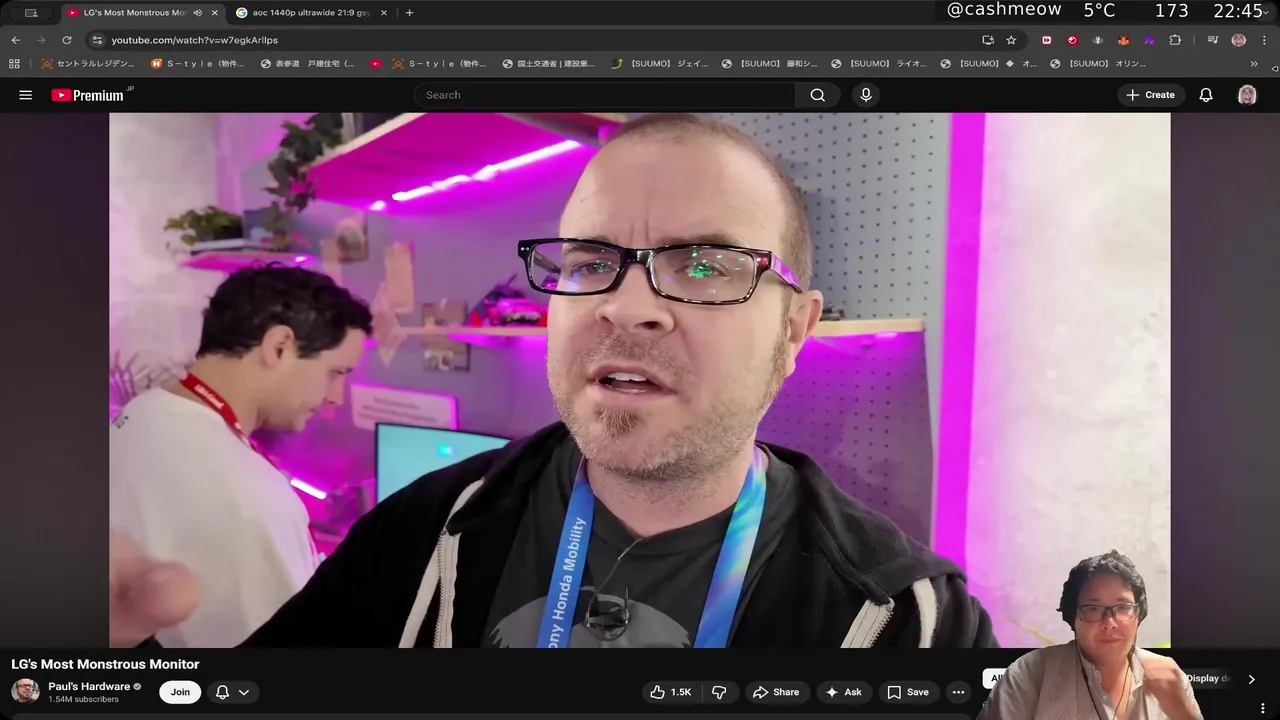1280x720 pixels.
Task: Click the video player to pause
Action: pyautogui.click(x=639, y=380)
